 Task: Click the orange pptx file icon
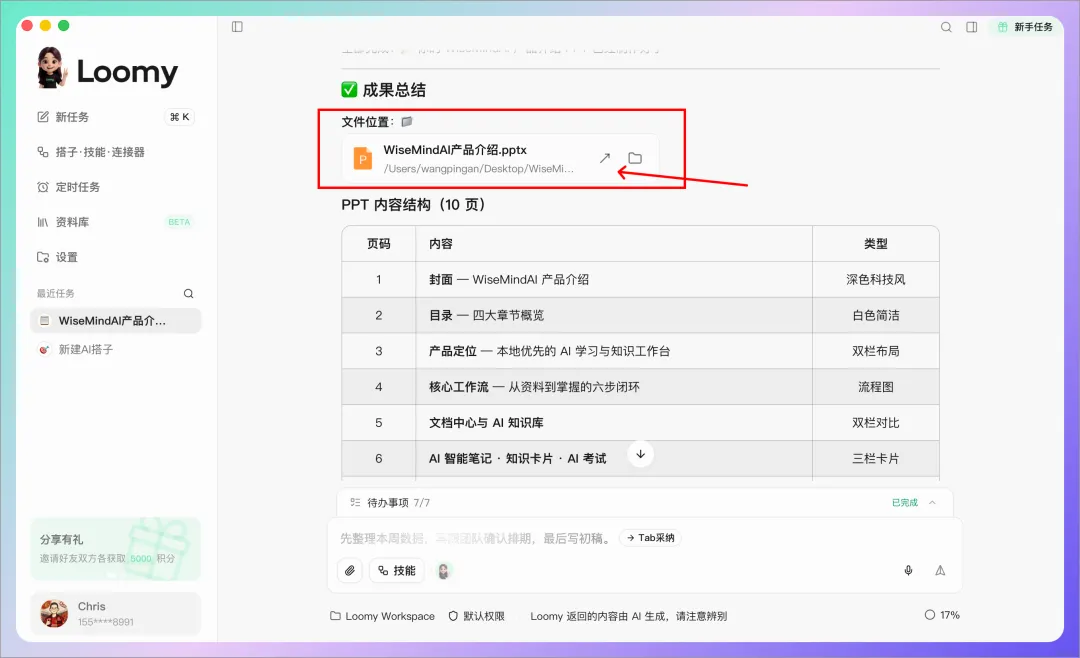(362, 158)
